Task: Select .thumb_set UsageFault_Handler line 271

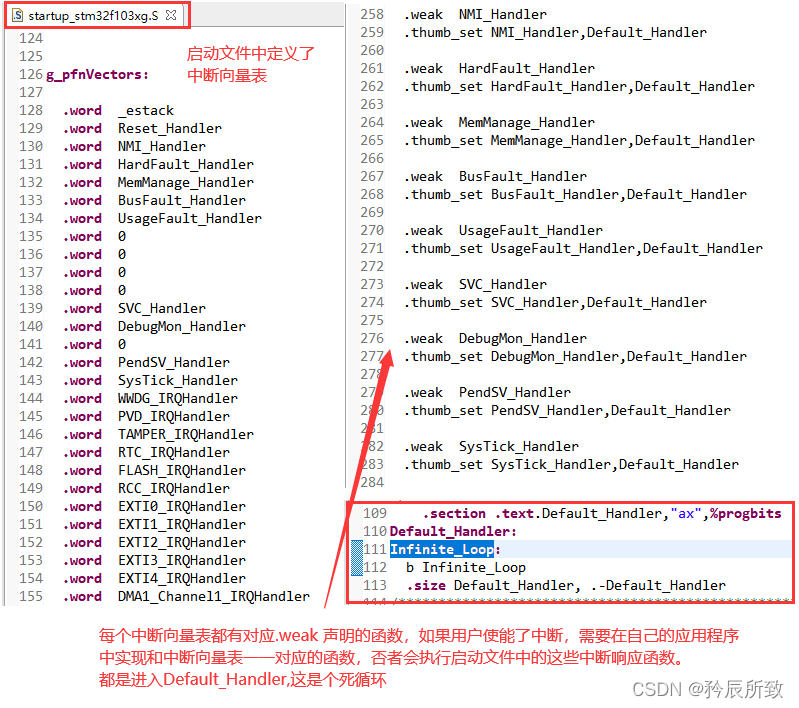Action: pyautogui.click(x=583, y=249)
